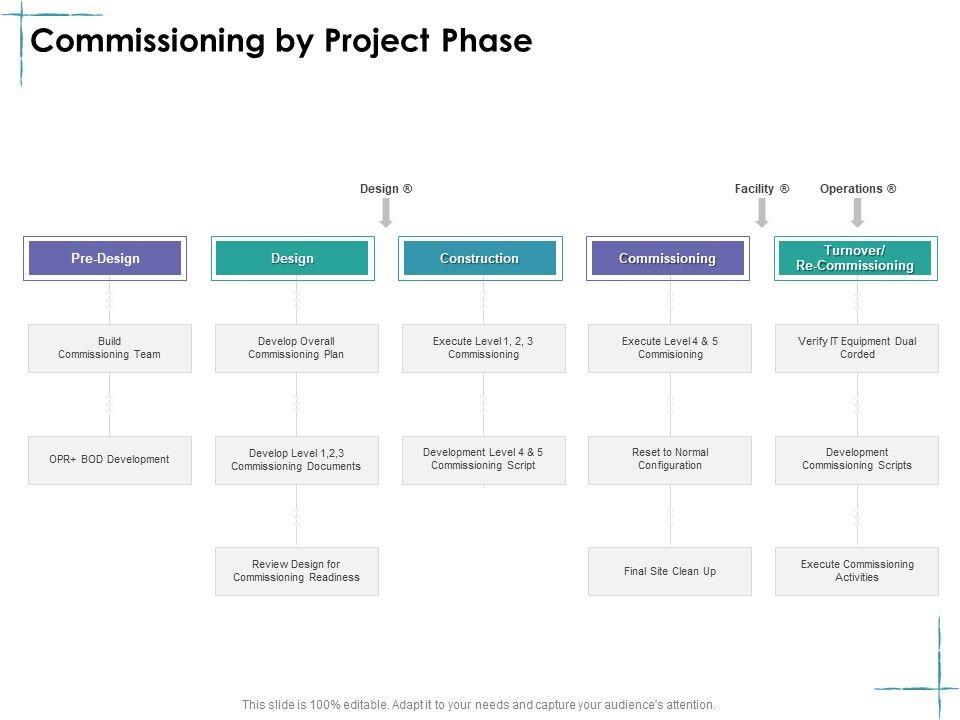The image size is (960, 720).
Task: Click the Review Design for Commissioning Readiness box
Action: (x=297, y=571)
